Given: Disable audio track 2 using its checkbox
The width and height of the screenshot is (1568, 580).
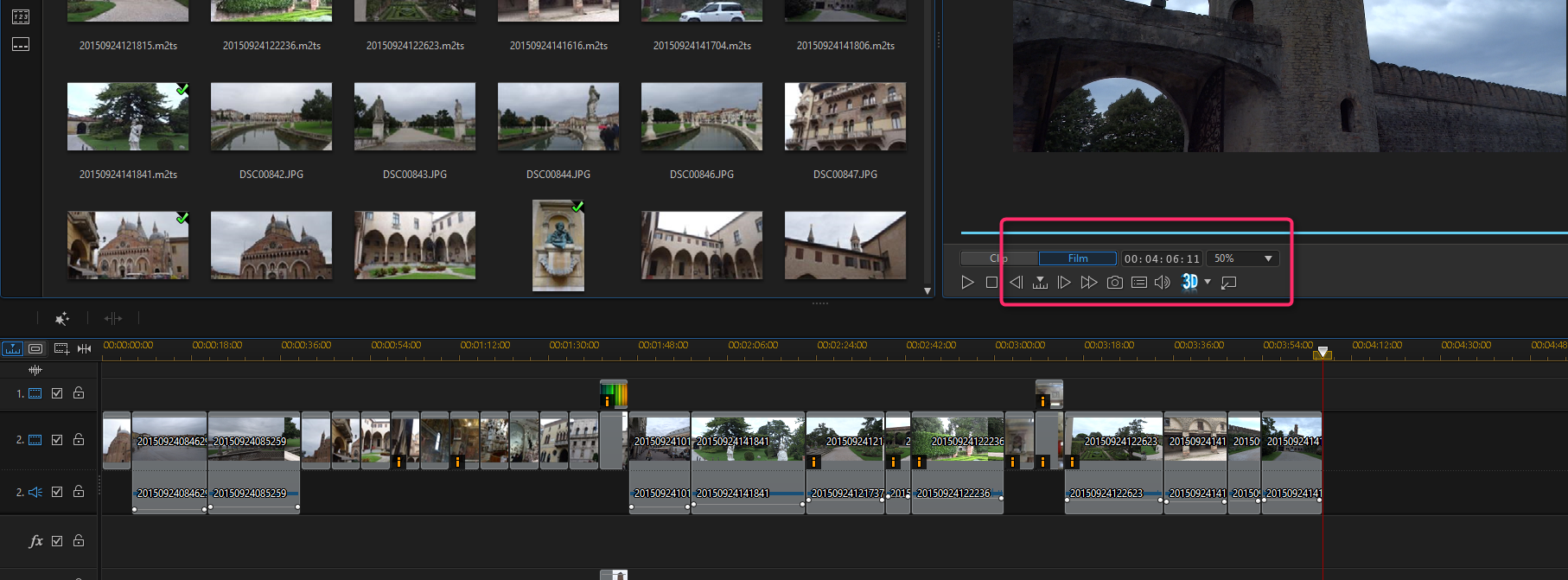Looking at the screenshot, I should 57,492.
